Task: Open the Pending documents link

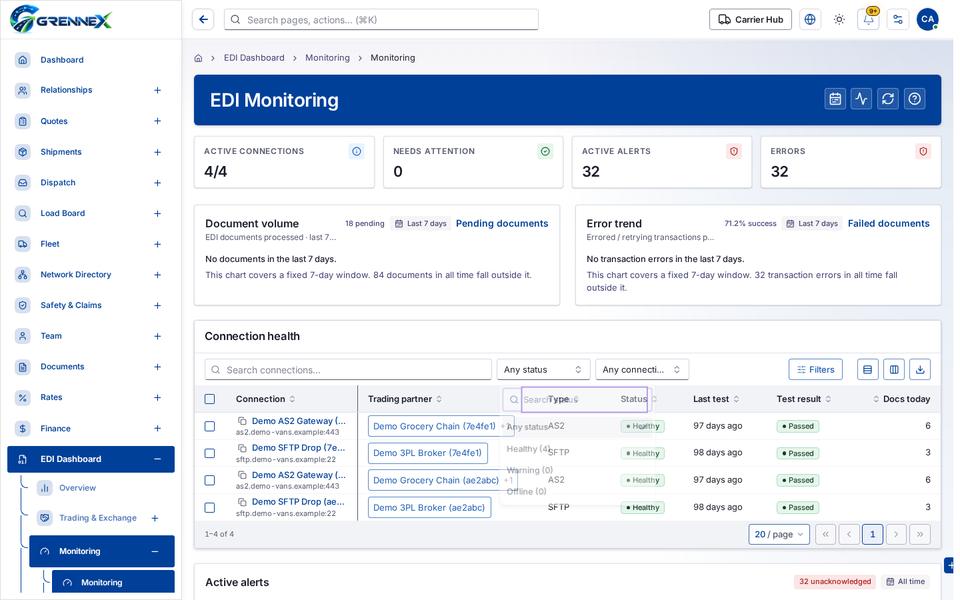Action: tap(502, 223)
